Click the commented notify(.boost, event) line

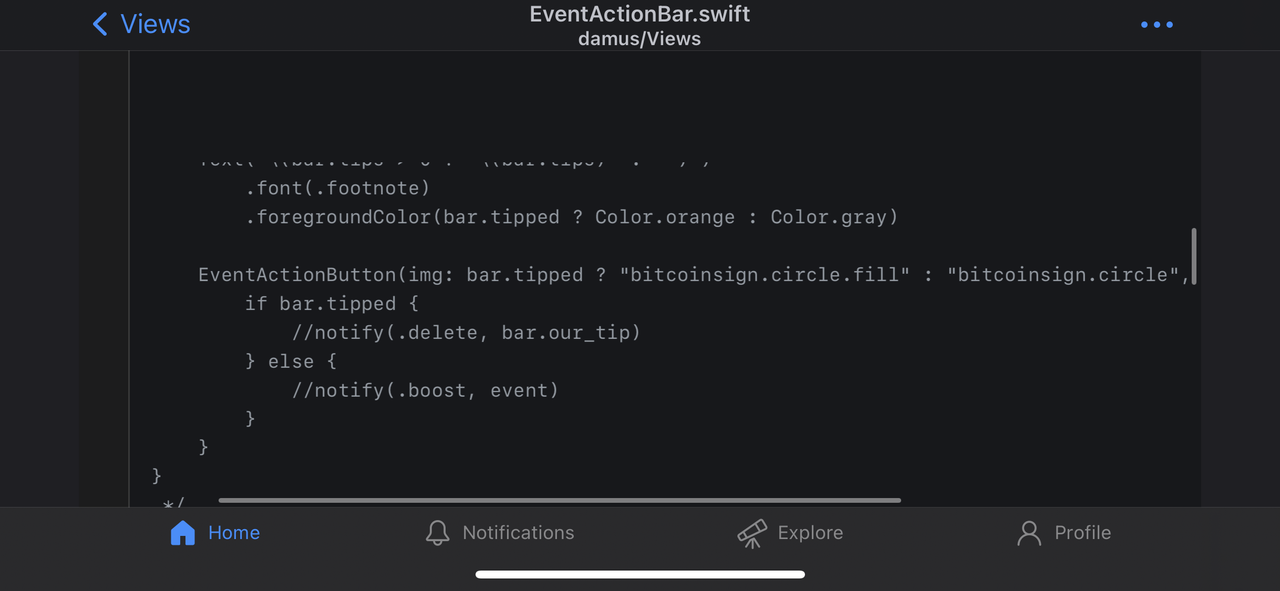tap(425, 390)
